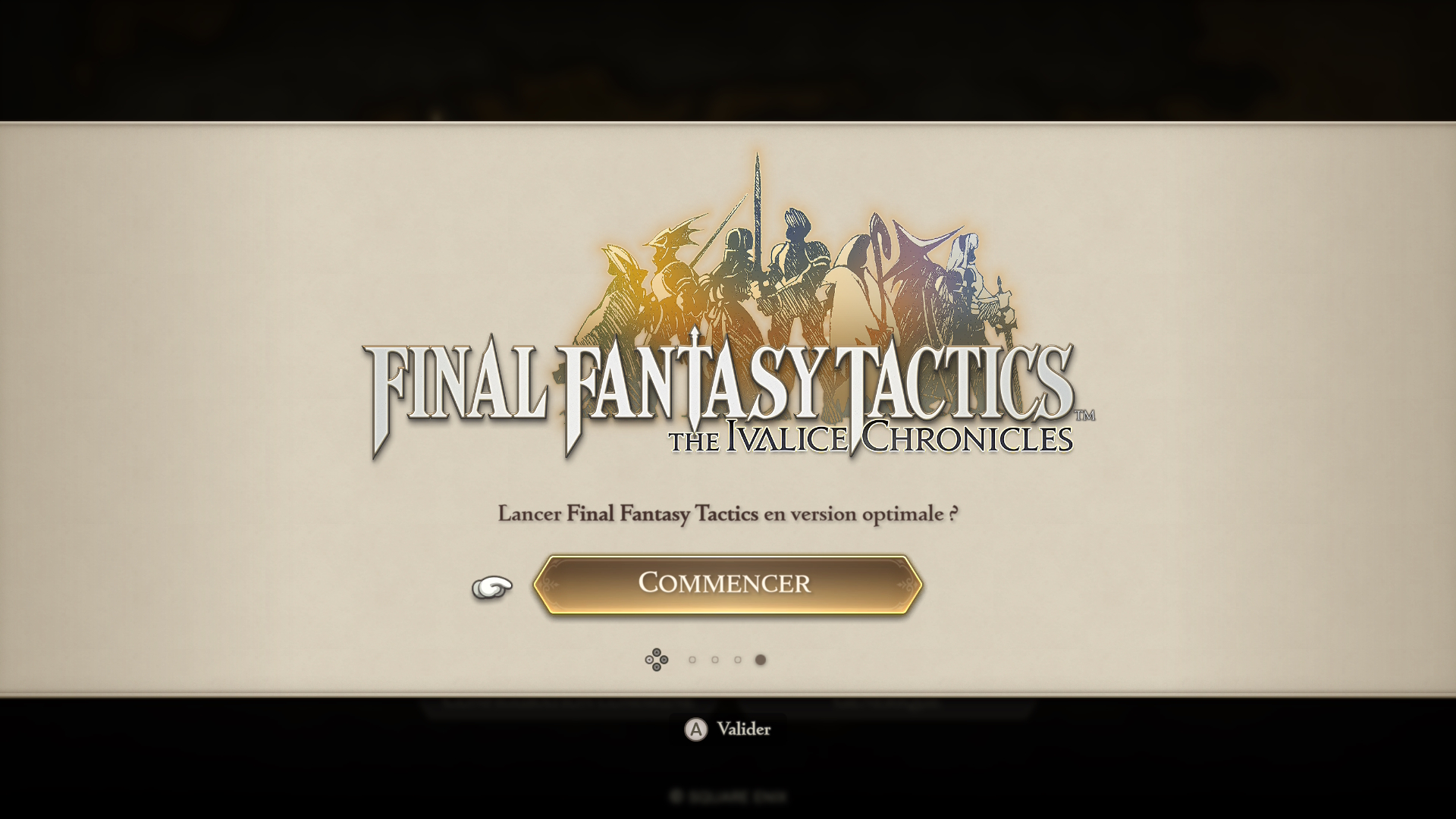Click the Final Fantasy Tactics logo title
Screen dimensions: 1456x819
pos(720,394)
